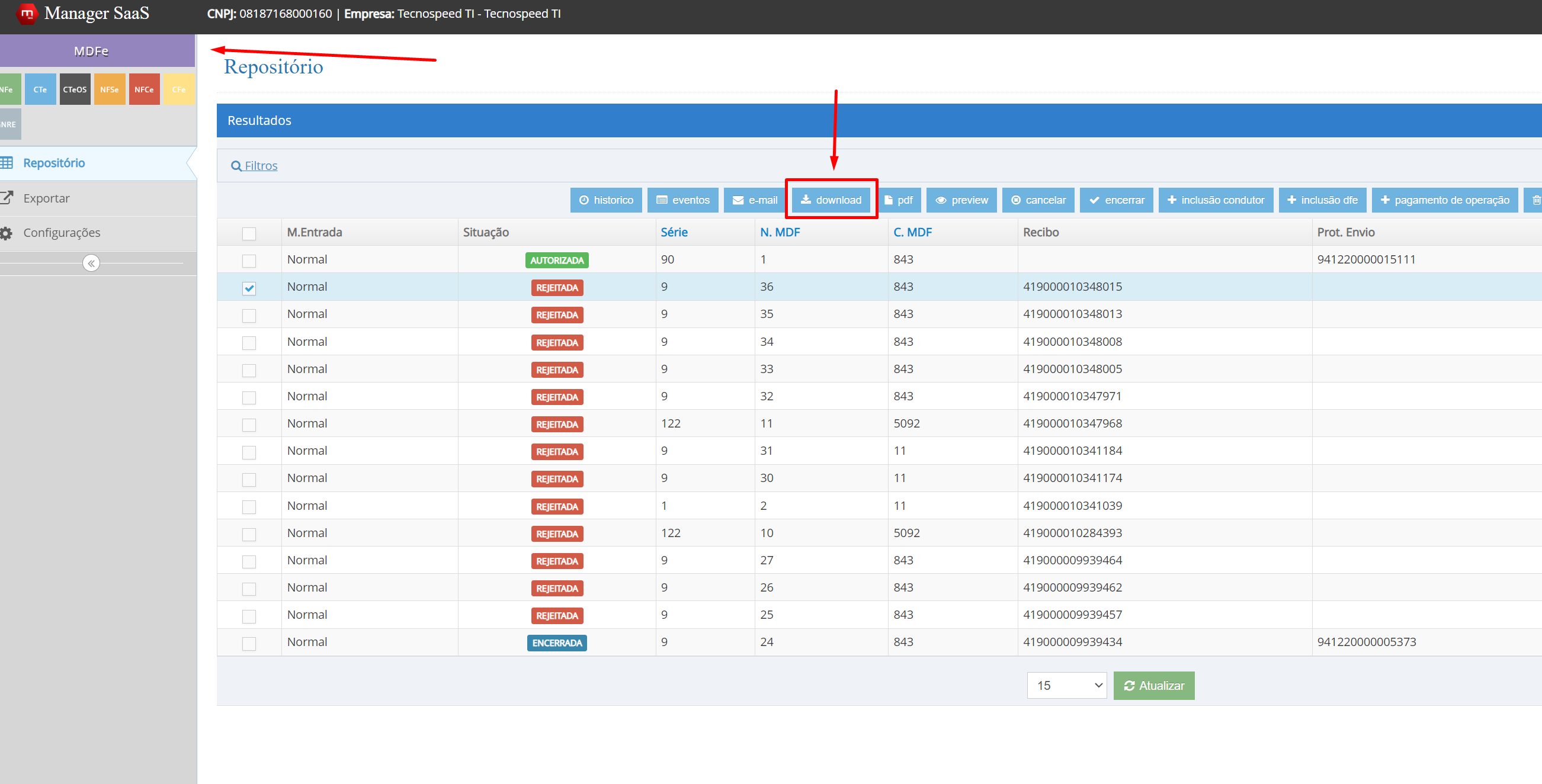
Task: Click the Manager SaaS logo icon
Action: [x=26, y=14]
